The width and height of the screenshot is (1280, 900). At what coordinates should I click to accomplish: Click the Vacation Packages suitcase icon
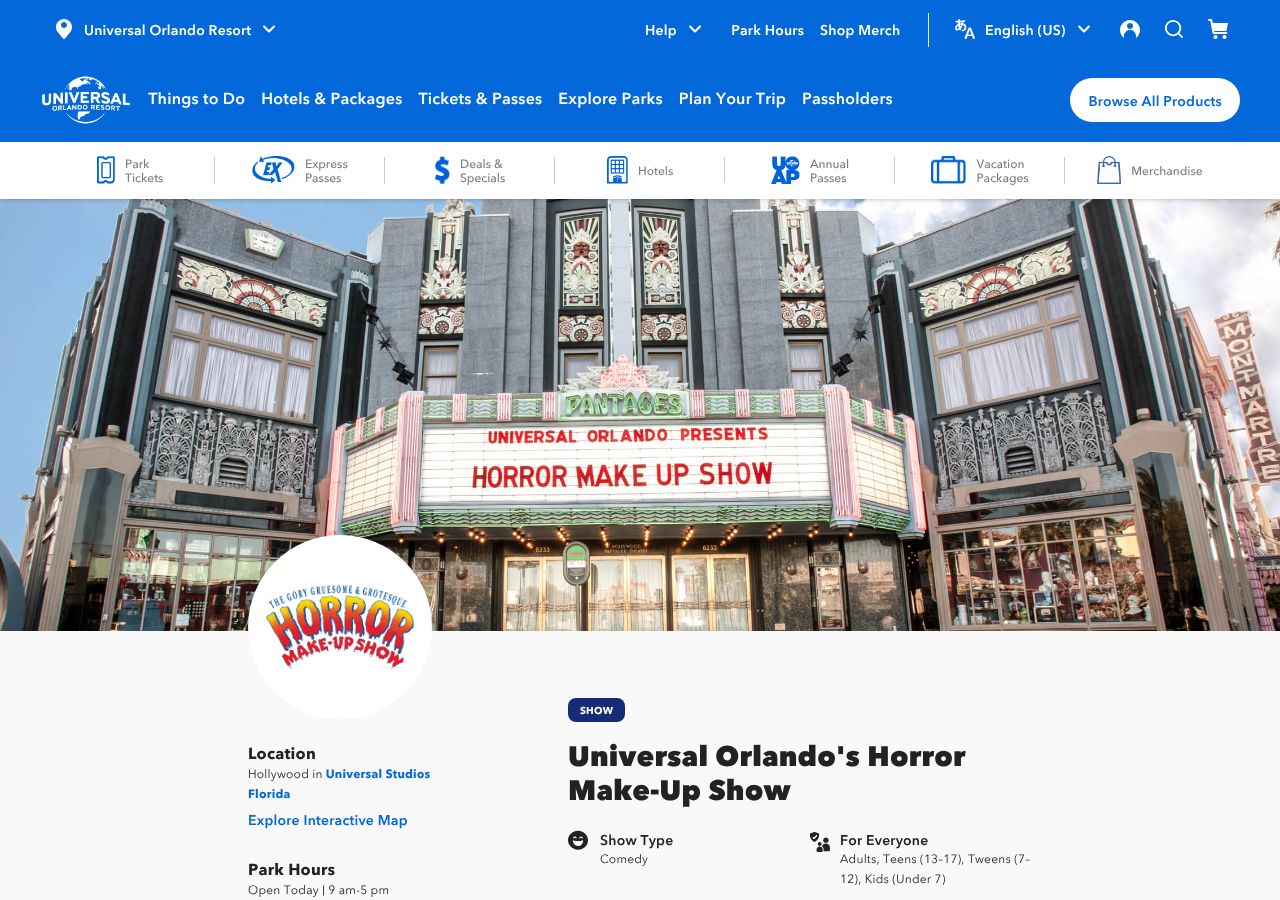click(948, 170)
